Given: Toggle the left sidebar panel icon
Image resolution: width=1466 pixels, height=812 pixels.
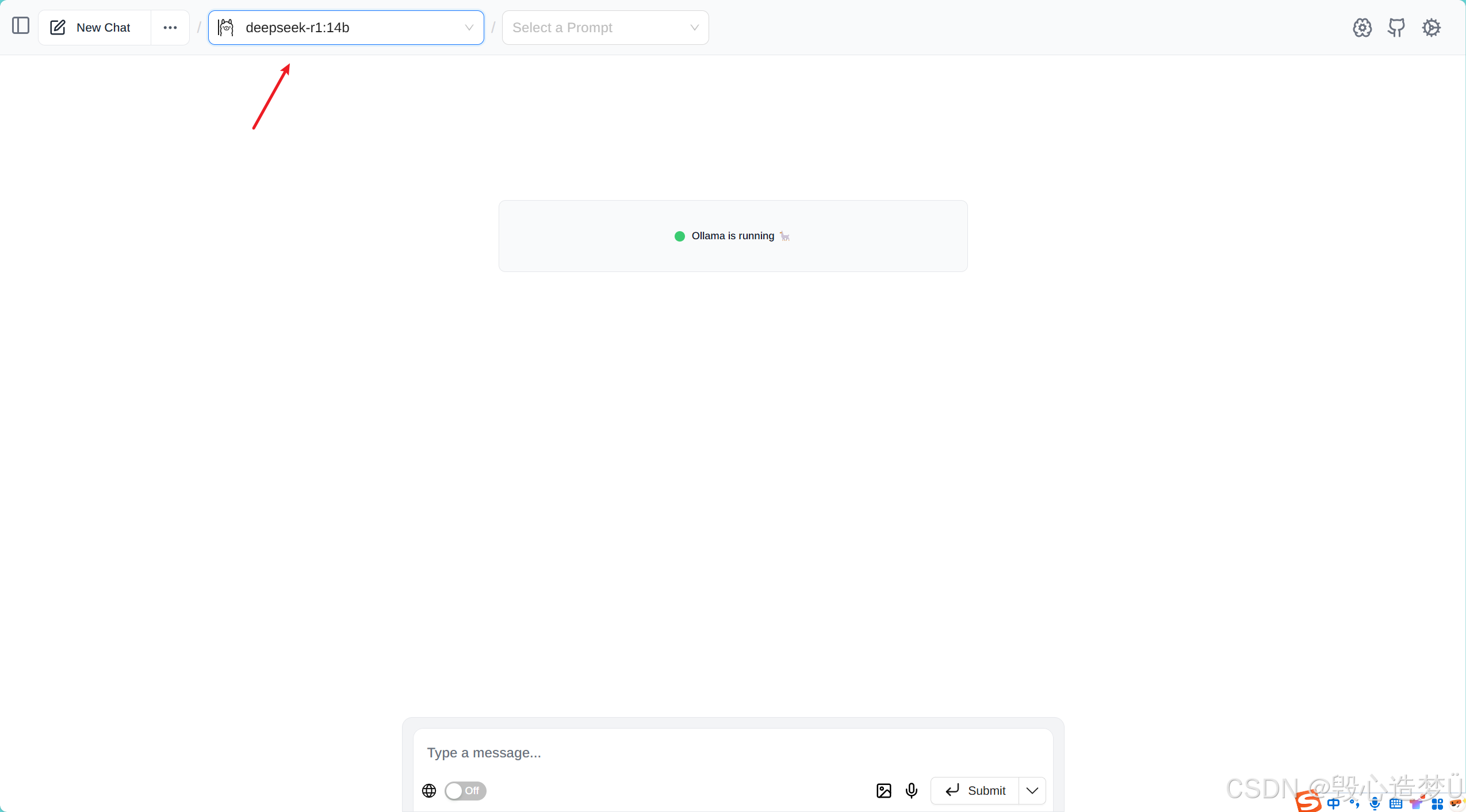Looking at the screenshot, I should pos(21,26).
